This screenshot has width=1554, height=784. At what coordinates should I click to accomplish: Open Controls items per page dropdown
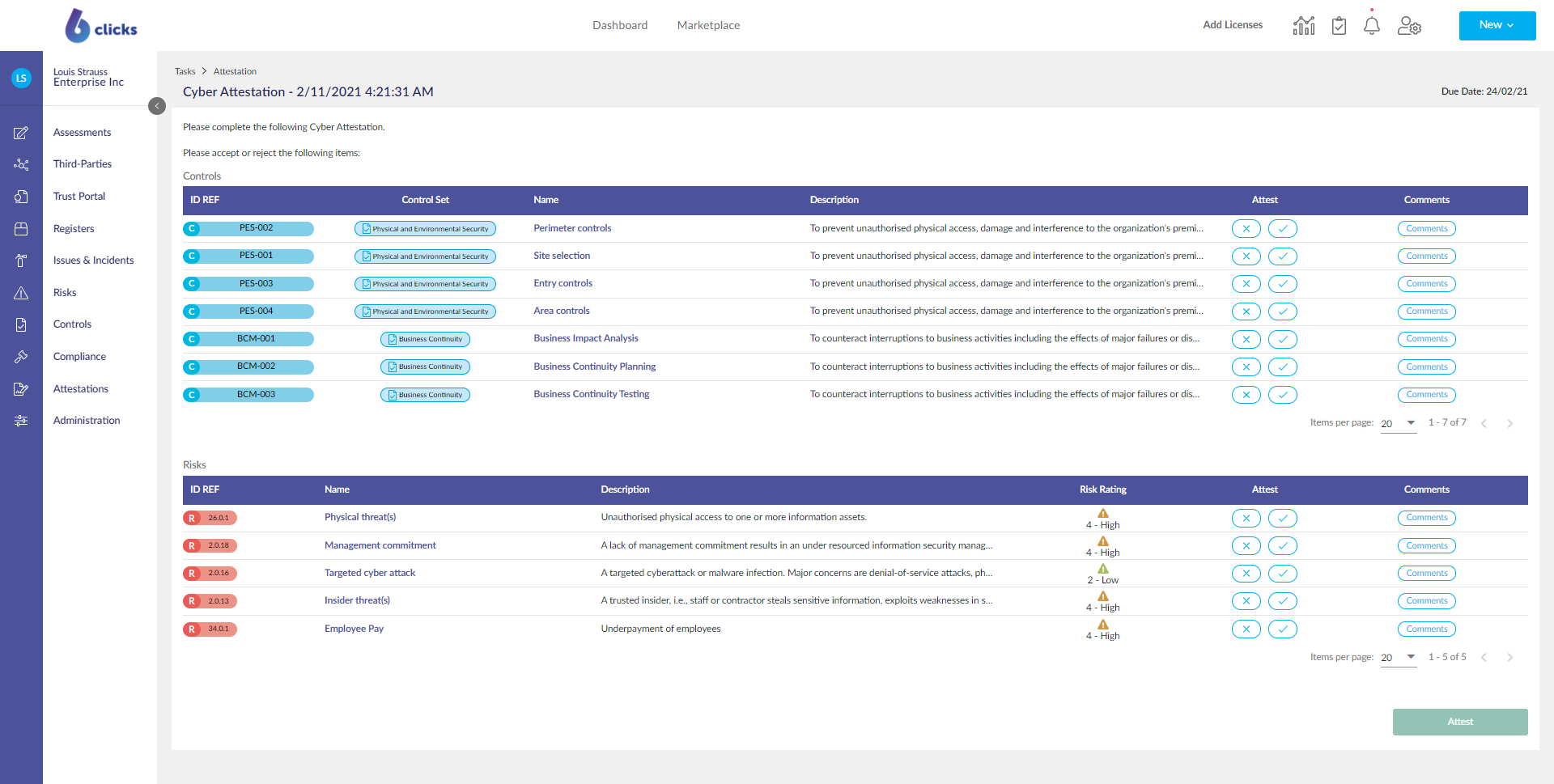pos(1399,423)
